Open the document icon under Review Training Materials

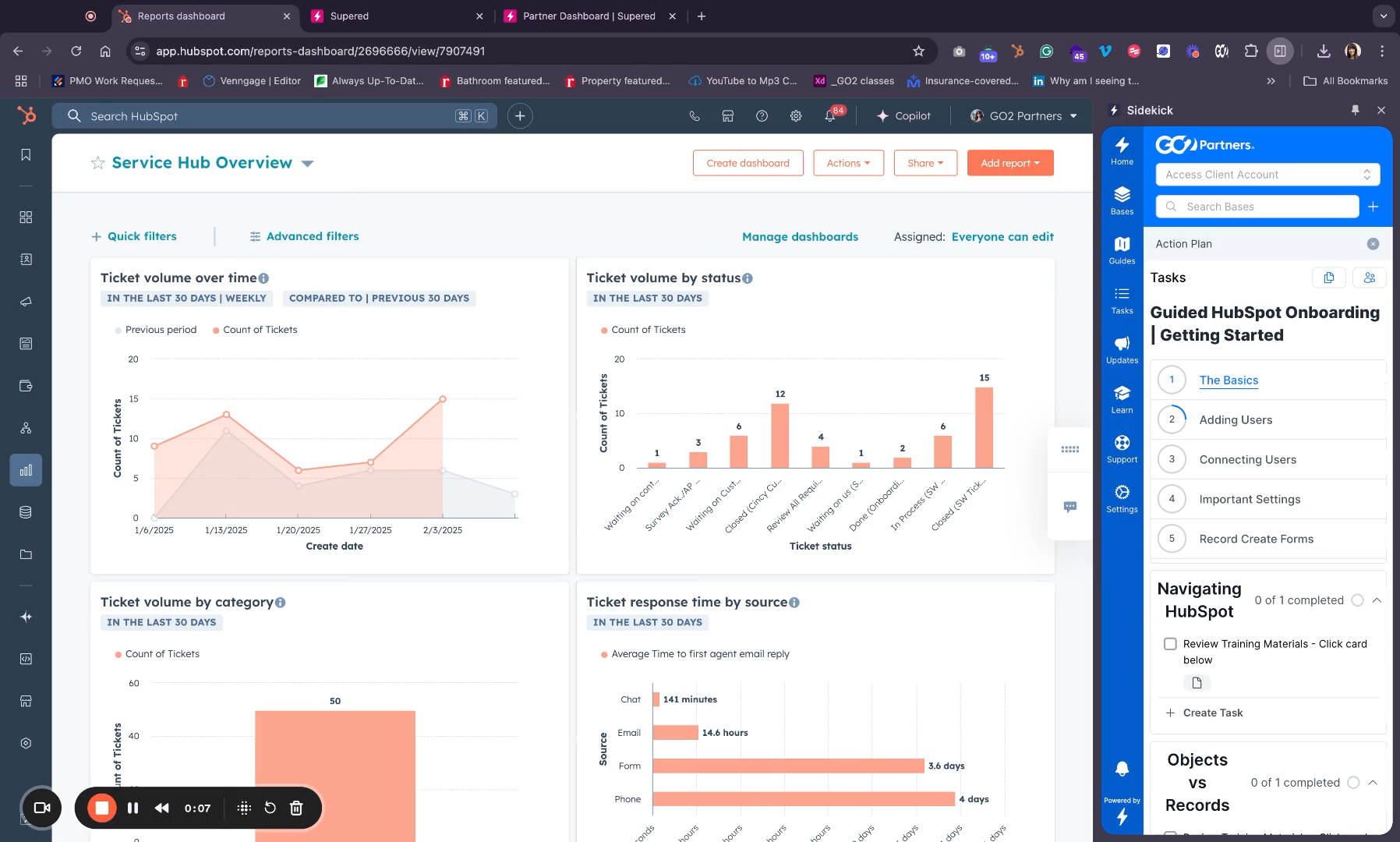click(1197, 683)
